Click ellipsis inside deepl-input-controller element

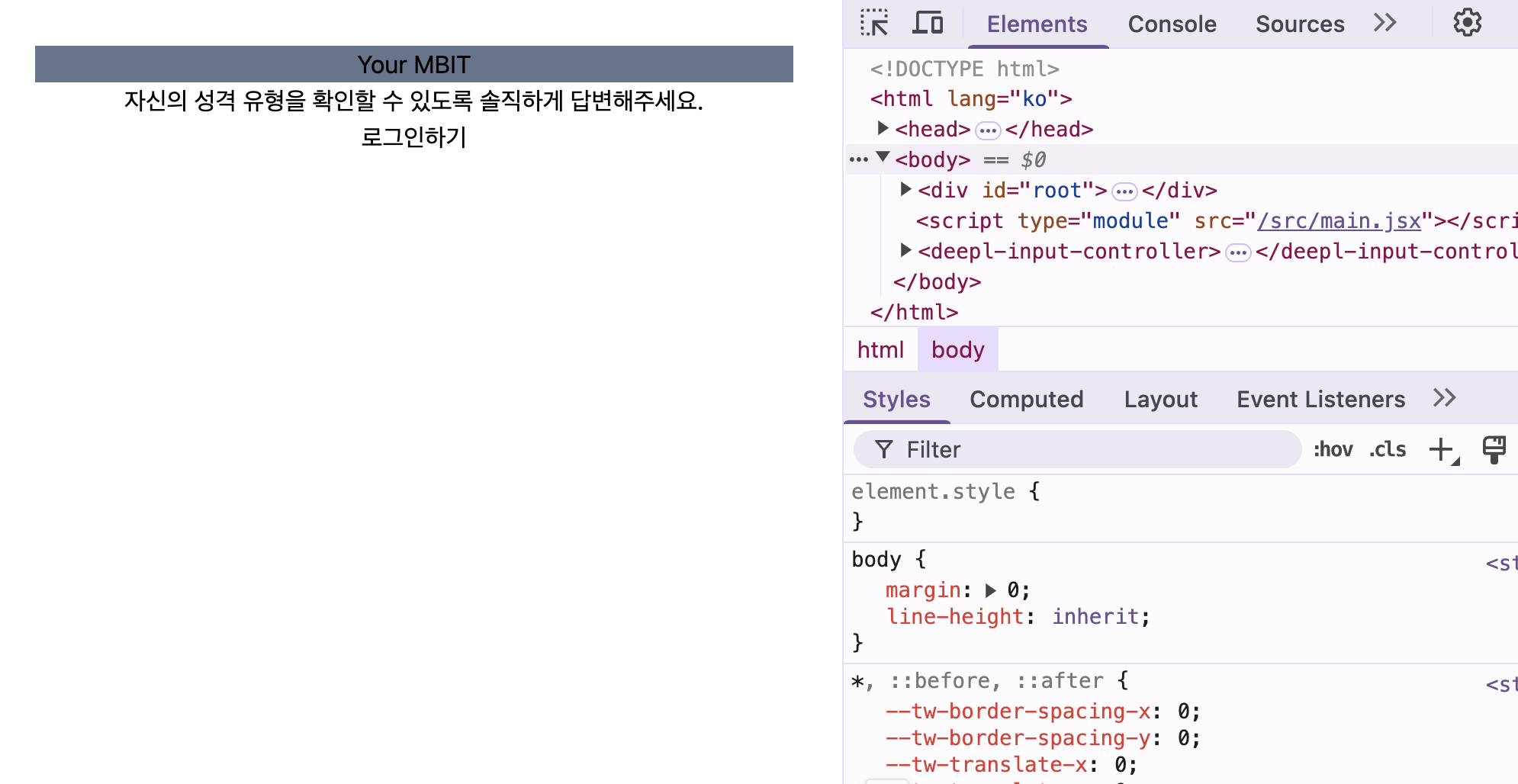click(x=1238, y=252)
